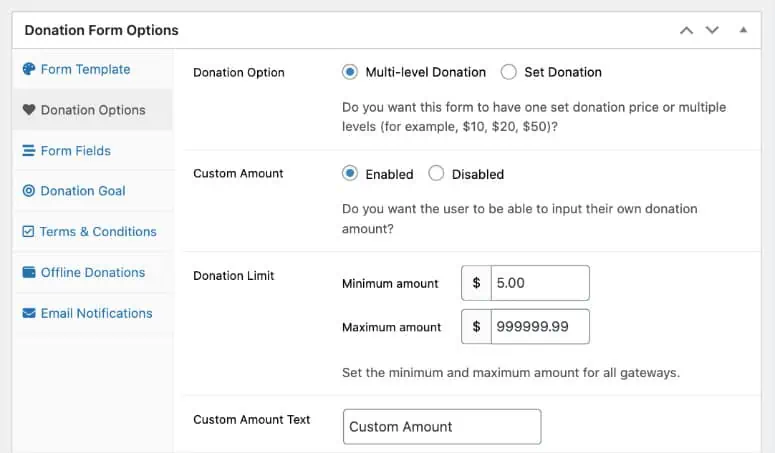This screenshot has width=775, height=453.
Task: Click the target icon beside Donation Goal
Action: pyautogui.click(x=29, y=191)
